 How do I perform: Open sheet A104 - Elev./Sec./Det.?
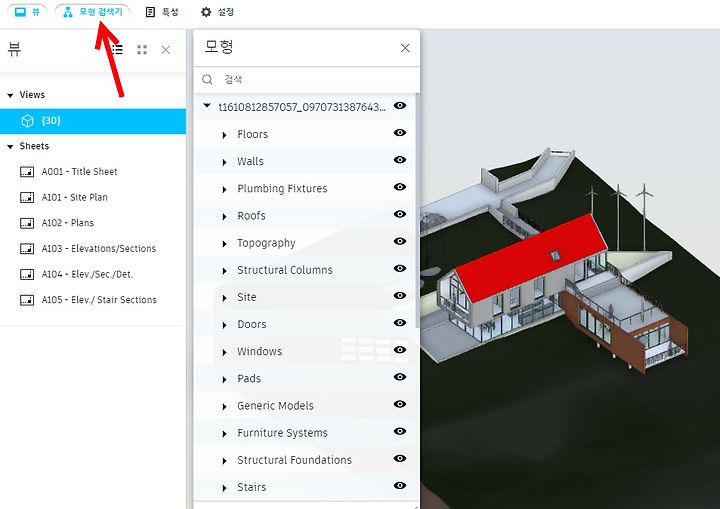pos(87,274)
